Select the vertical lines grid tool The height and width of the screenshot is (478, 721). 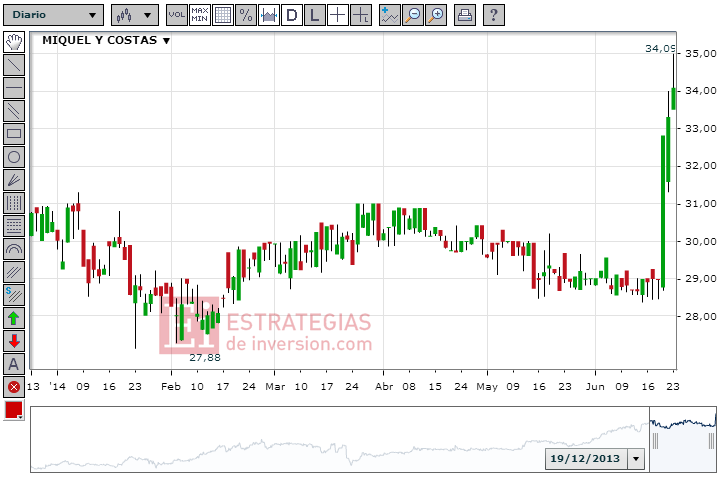coord(14,203)
